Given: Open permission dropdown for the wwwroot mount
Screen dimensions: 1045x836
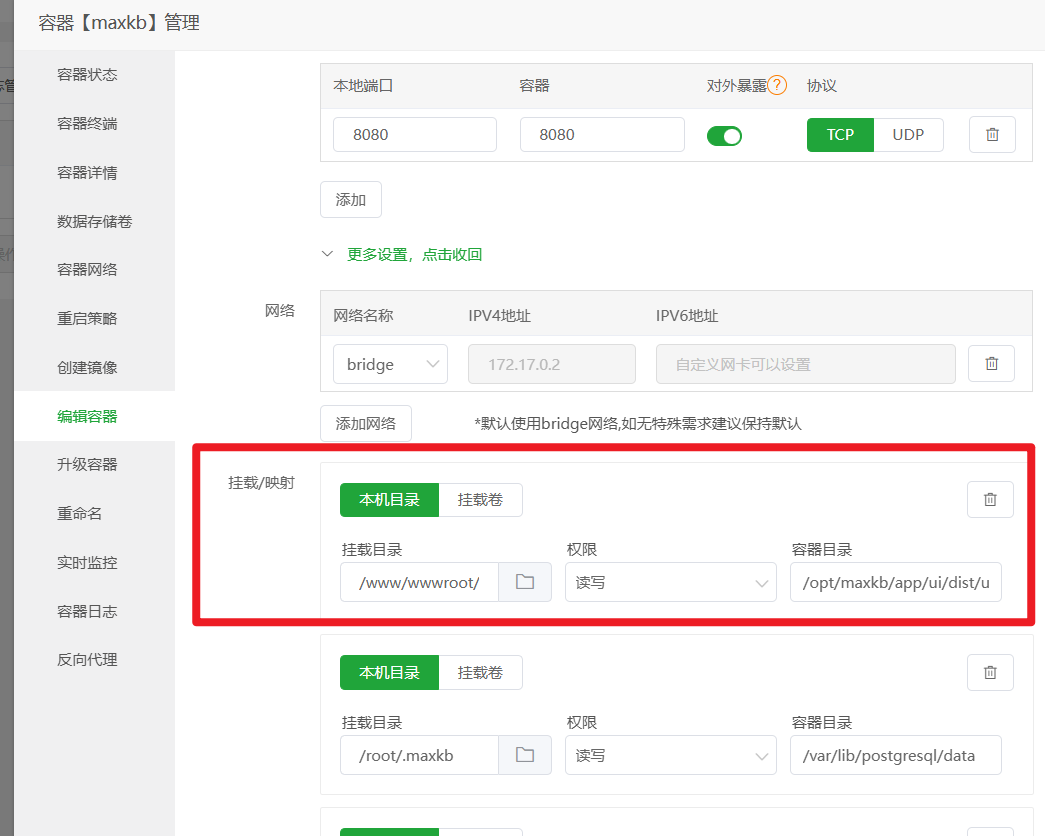Looking at the screenshot, I should click(670, 581).
